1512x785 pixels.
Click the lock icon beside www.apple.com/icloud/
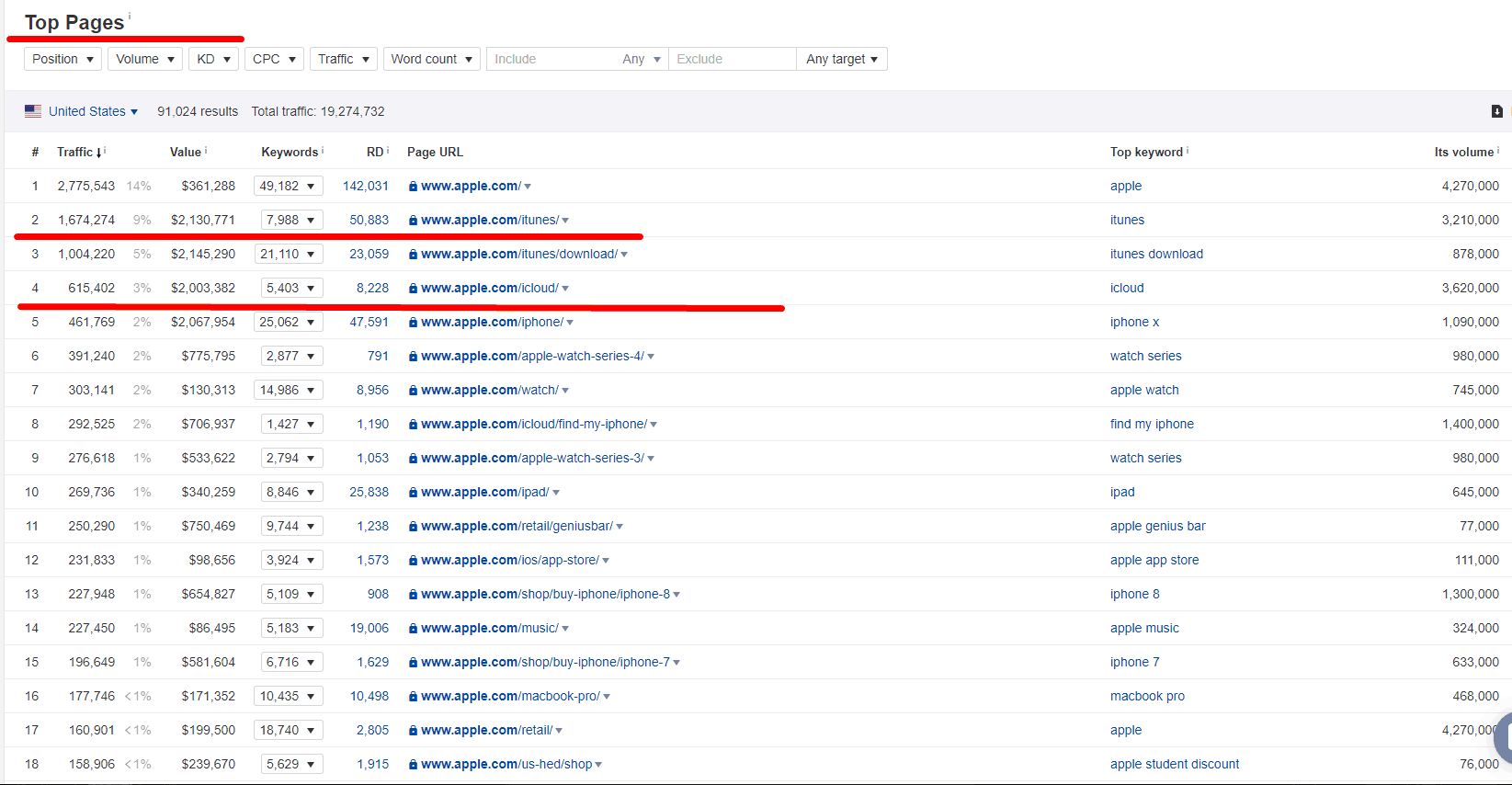coord(413,289)
